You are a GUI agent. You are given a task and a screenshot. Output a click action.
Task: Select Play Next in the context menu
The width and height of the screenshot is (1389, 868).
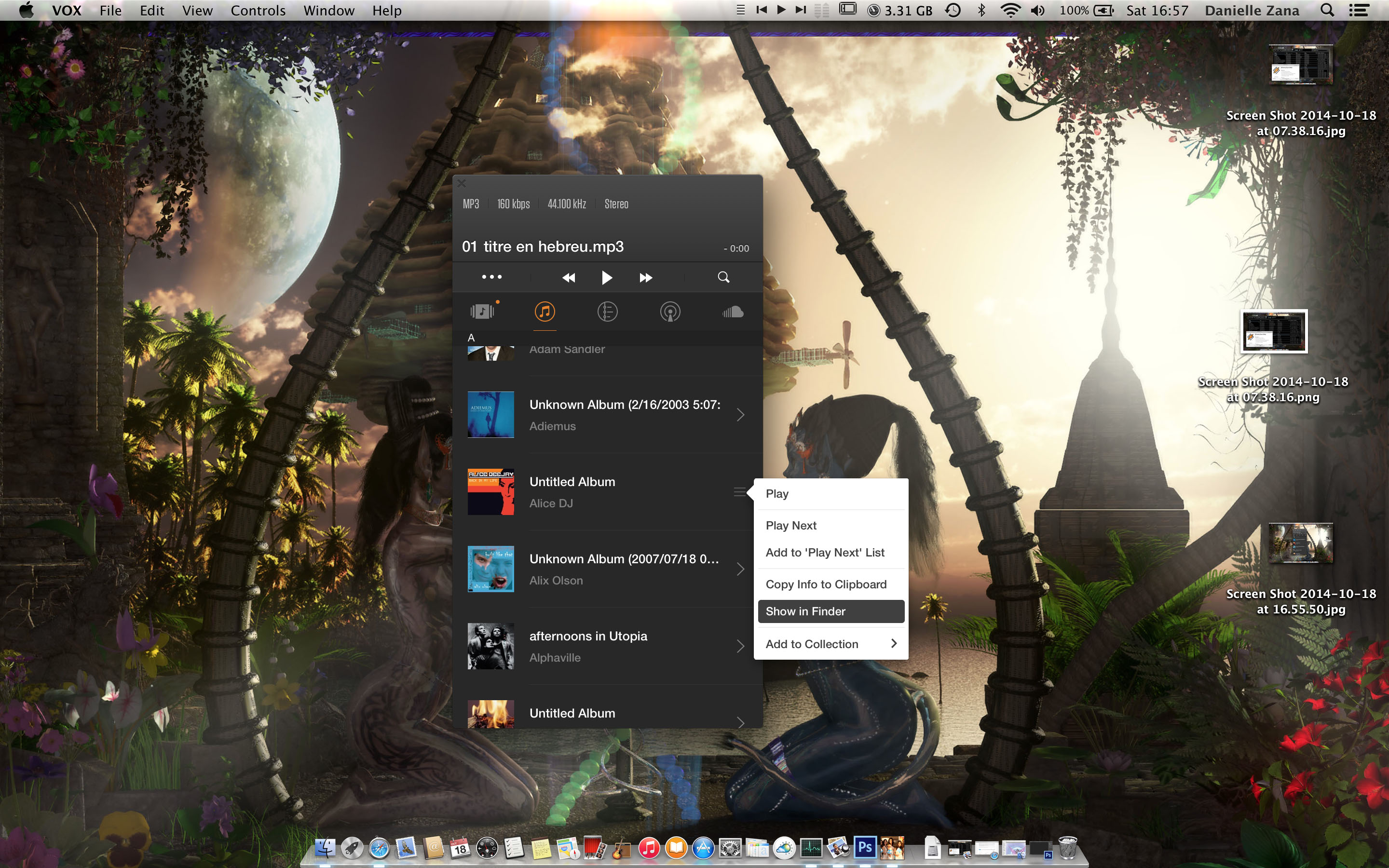(791, 525)
